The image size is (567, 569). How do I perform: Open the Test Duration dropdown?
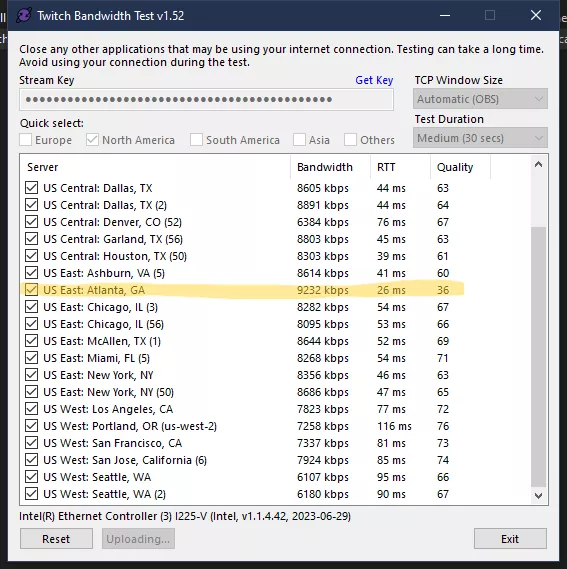480,138
